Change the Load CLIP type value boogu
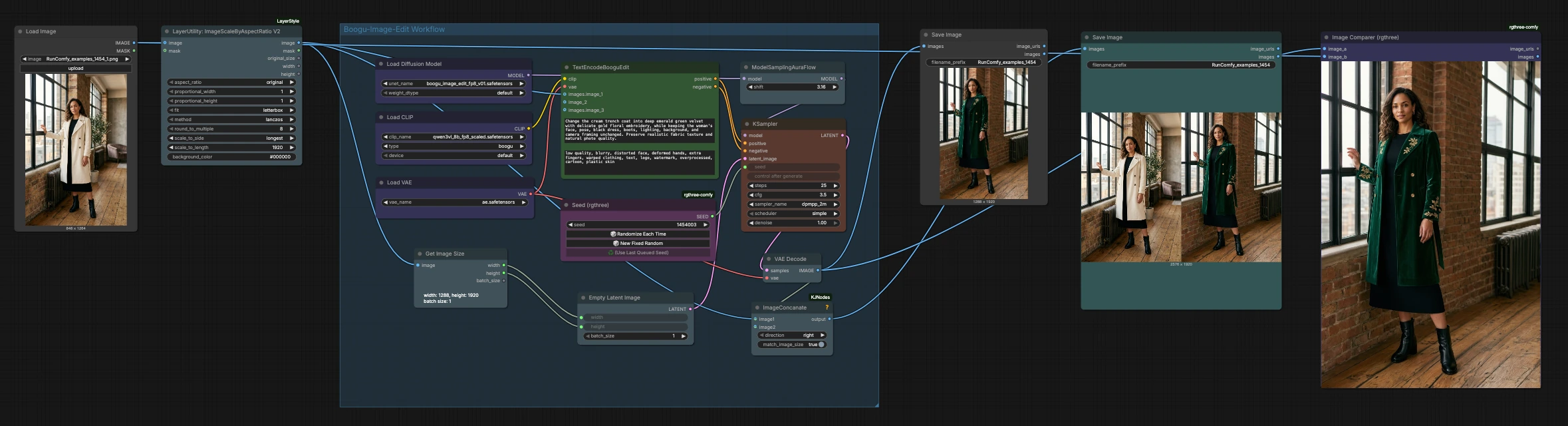This screenshot has width=1568, height=426. pyautogui.click(x=454, y=146)
